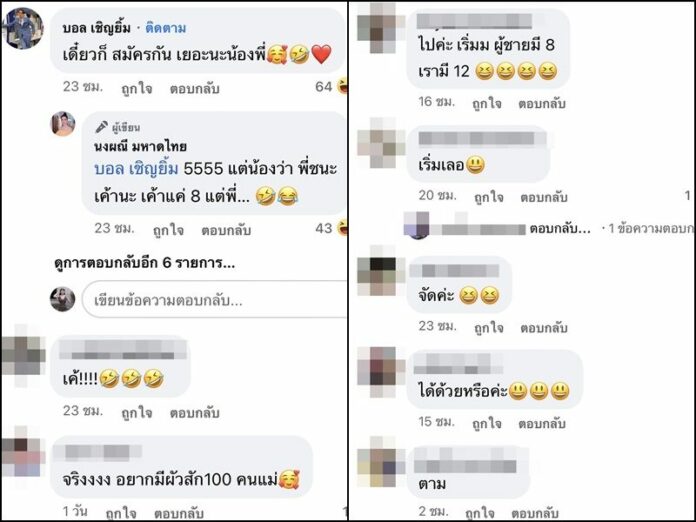
Task: Open นงผณี มหาดไทย author avatar
Action: pyautogui.click(x=63, y=123)
